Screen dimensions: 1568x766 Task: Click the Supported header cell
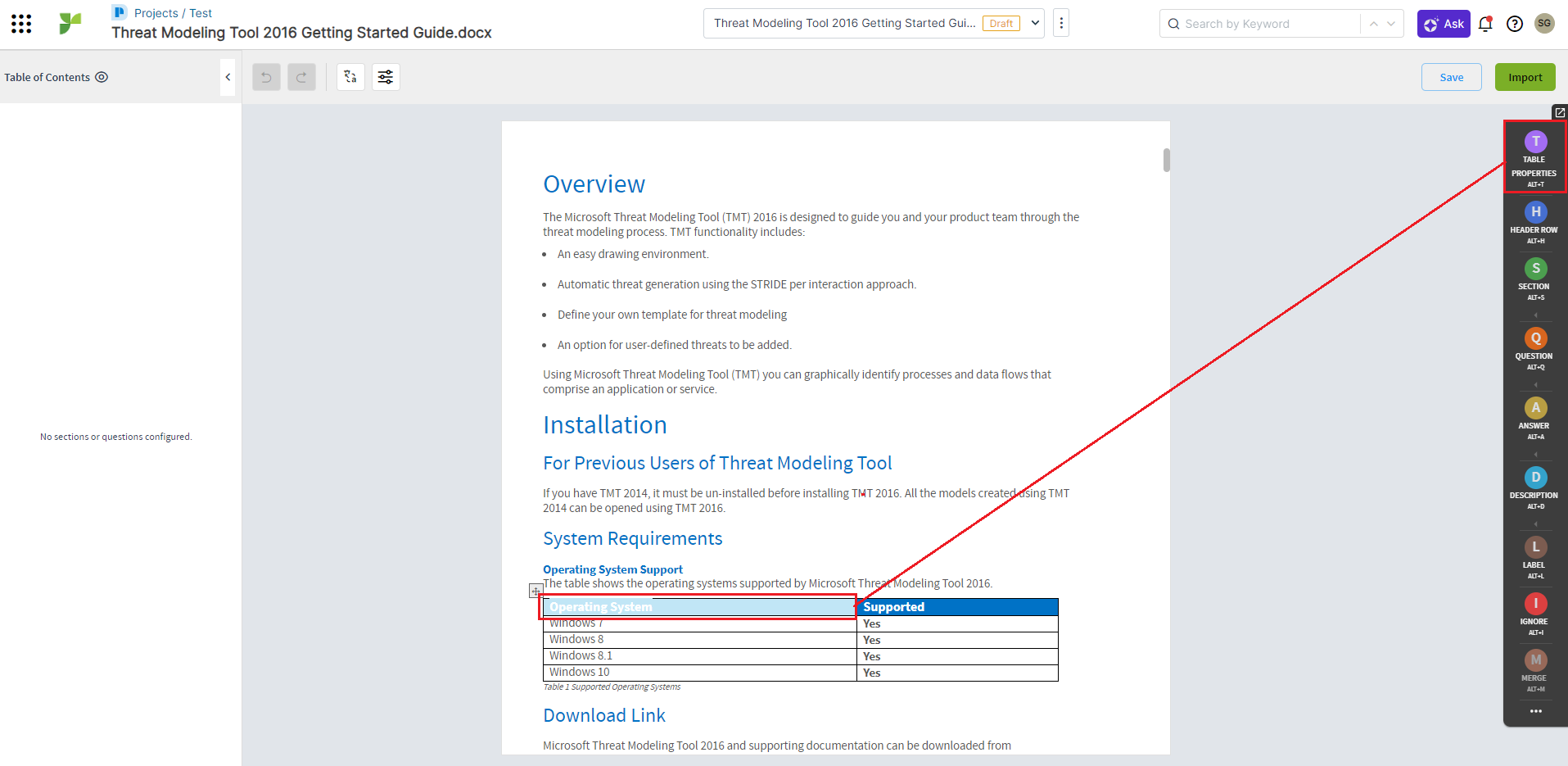[957, 607]
